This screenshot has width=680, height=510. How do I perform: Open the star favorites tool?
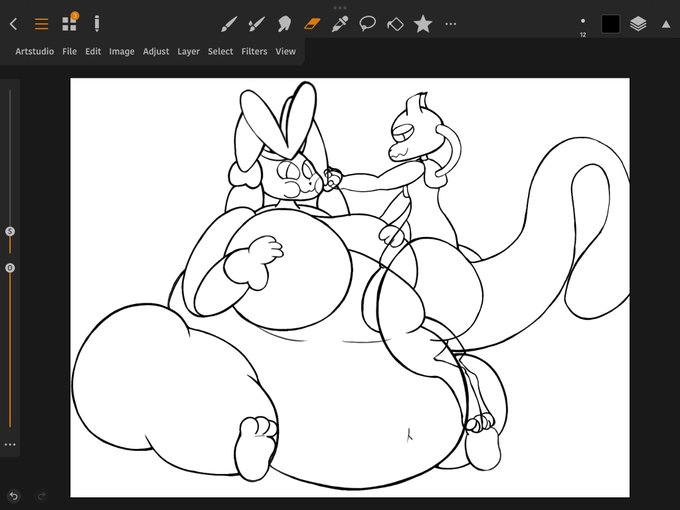pyautogui.click(x=423, y=23)
